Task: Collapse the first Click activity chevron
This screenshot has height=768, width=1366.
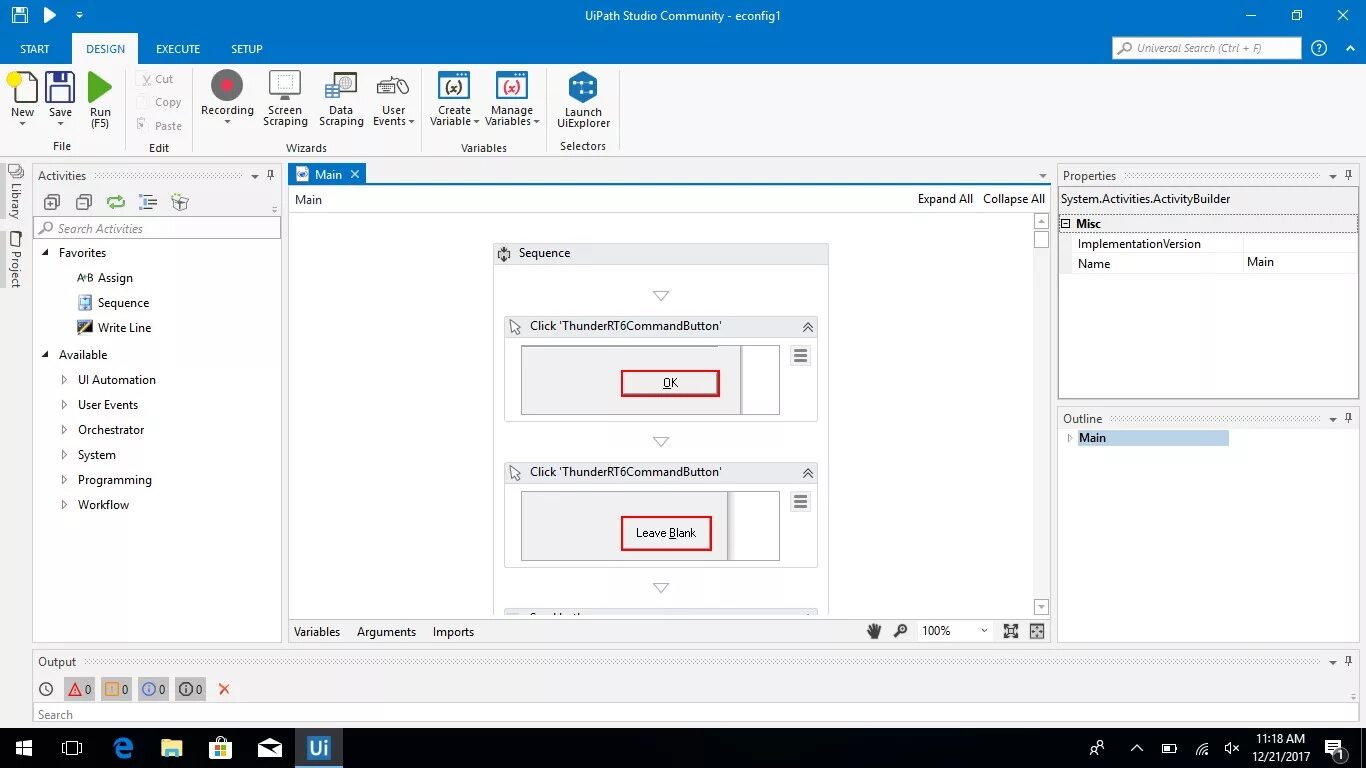Action: point(807,327)
